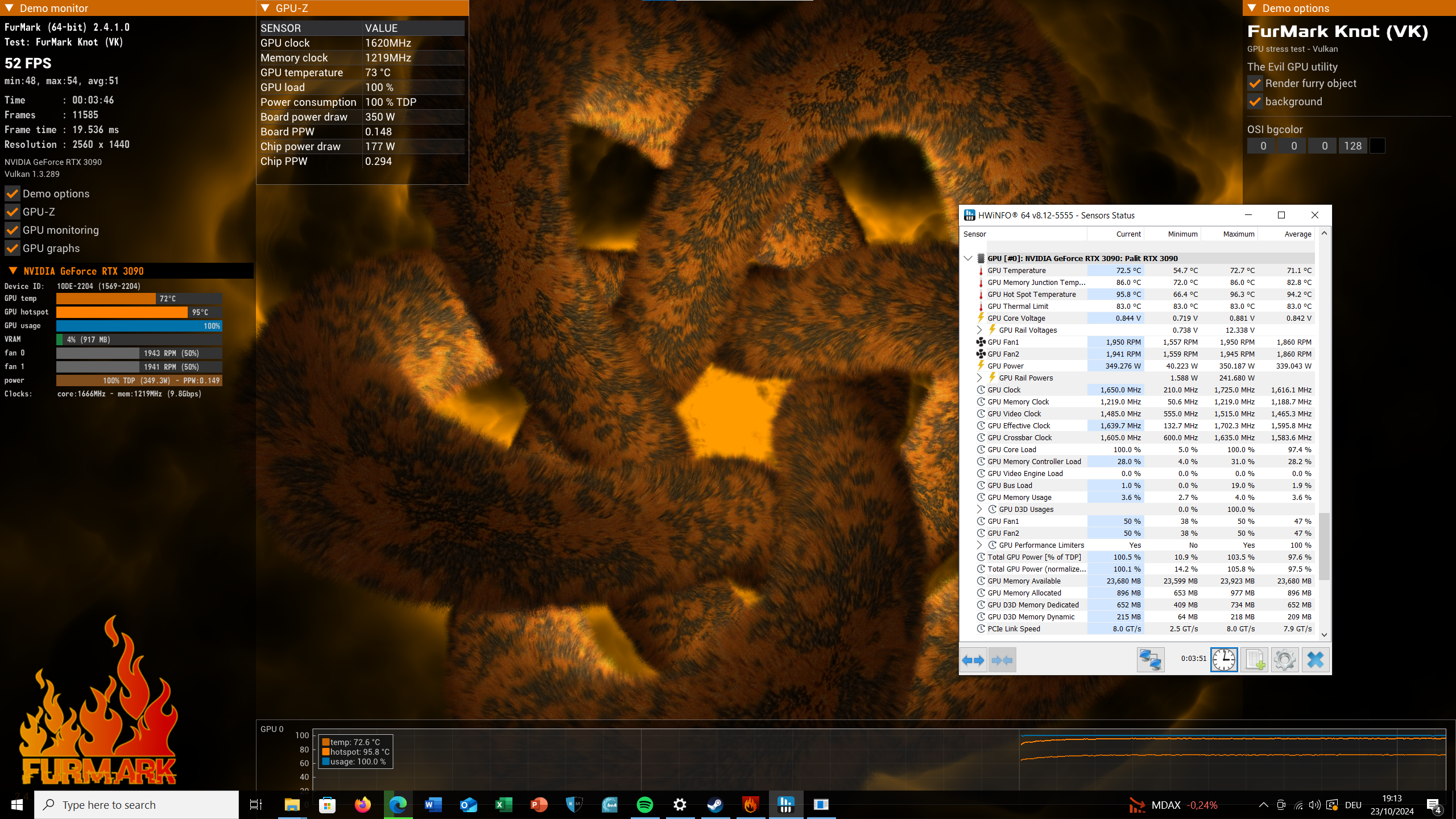Viewport: 1456px width, 819px height.
Task: Click the Type here to search box
Action: [x=136, y=804]
